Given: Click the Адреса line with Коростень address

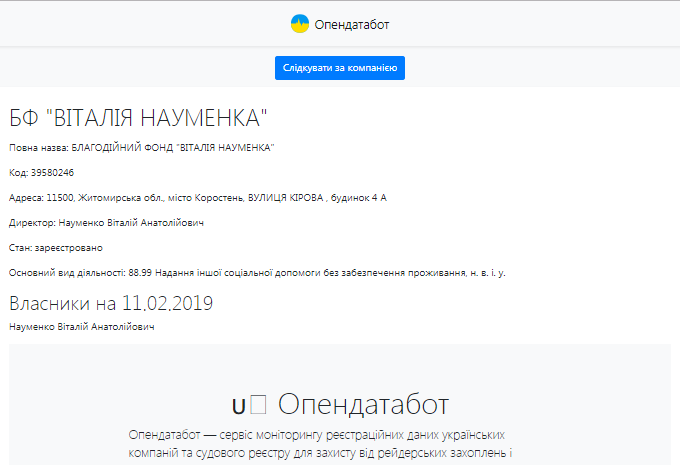Looking at the screenshot, I should [197, 198].
